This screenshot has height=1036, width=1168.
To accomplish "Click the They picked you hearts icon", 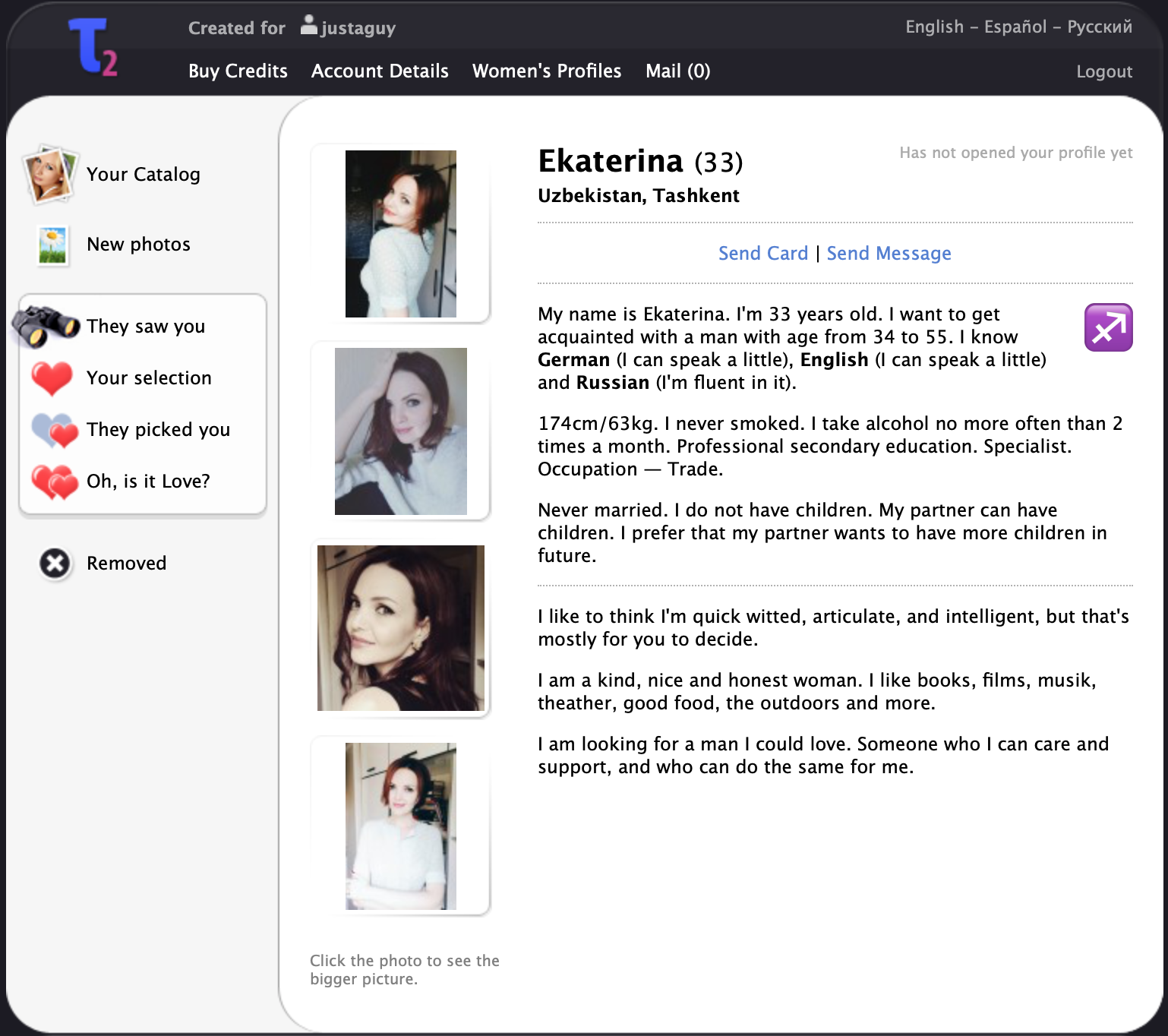I will point(55,430).
